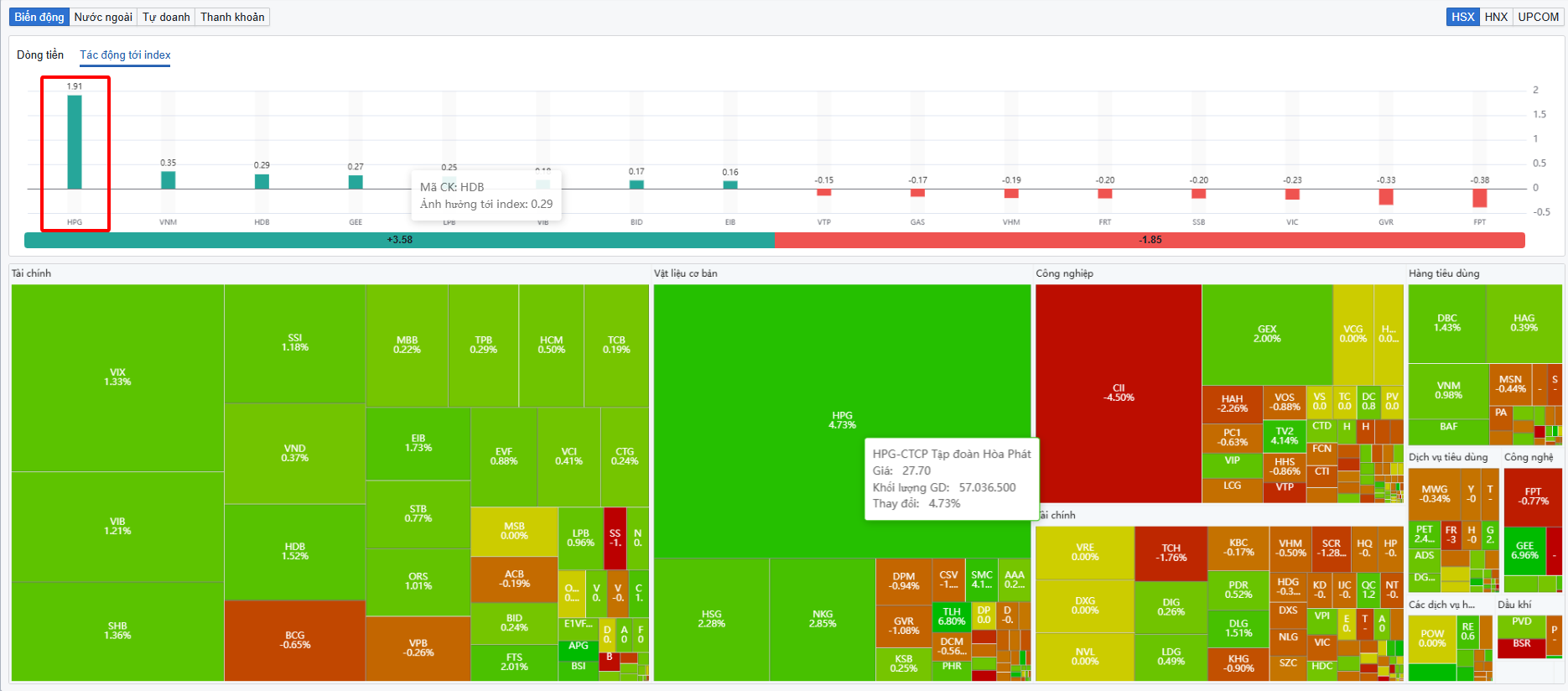Open the GEE 6.96% treemap cell

click(x=1525, y=551)
